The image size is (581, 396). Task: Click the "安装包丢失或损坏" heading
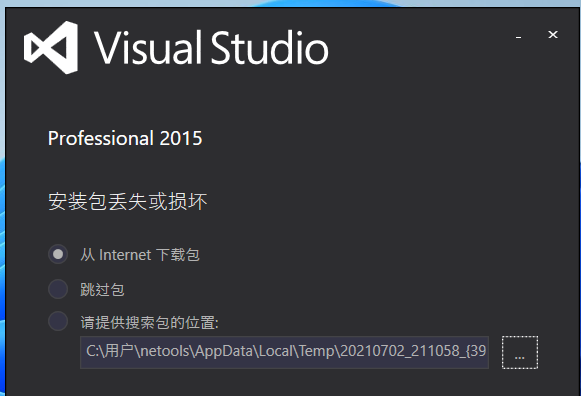click(127, 202)
